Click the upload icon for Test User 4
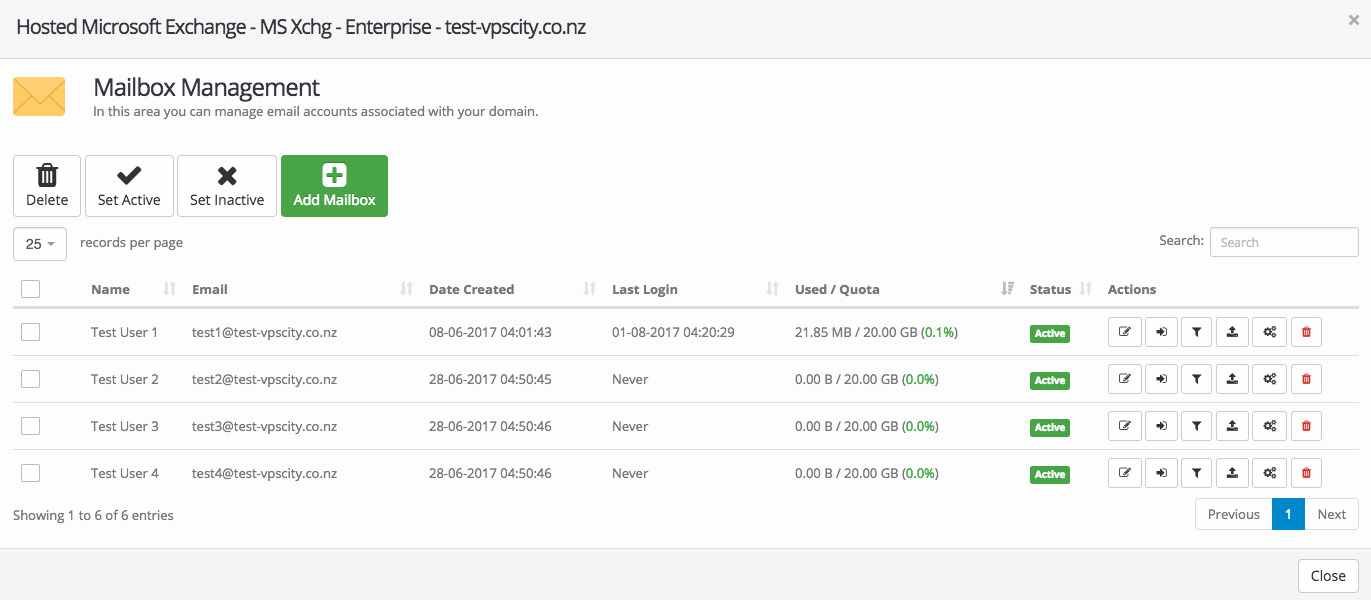This screenshot has width=1371, height=600. (x=1232, y=472)
